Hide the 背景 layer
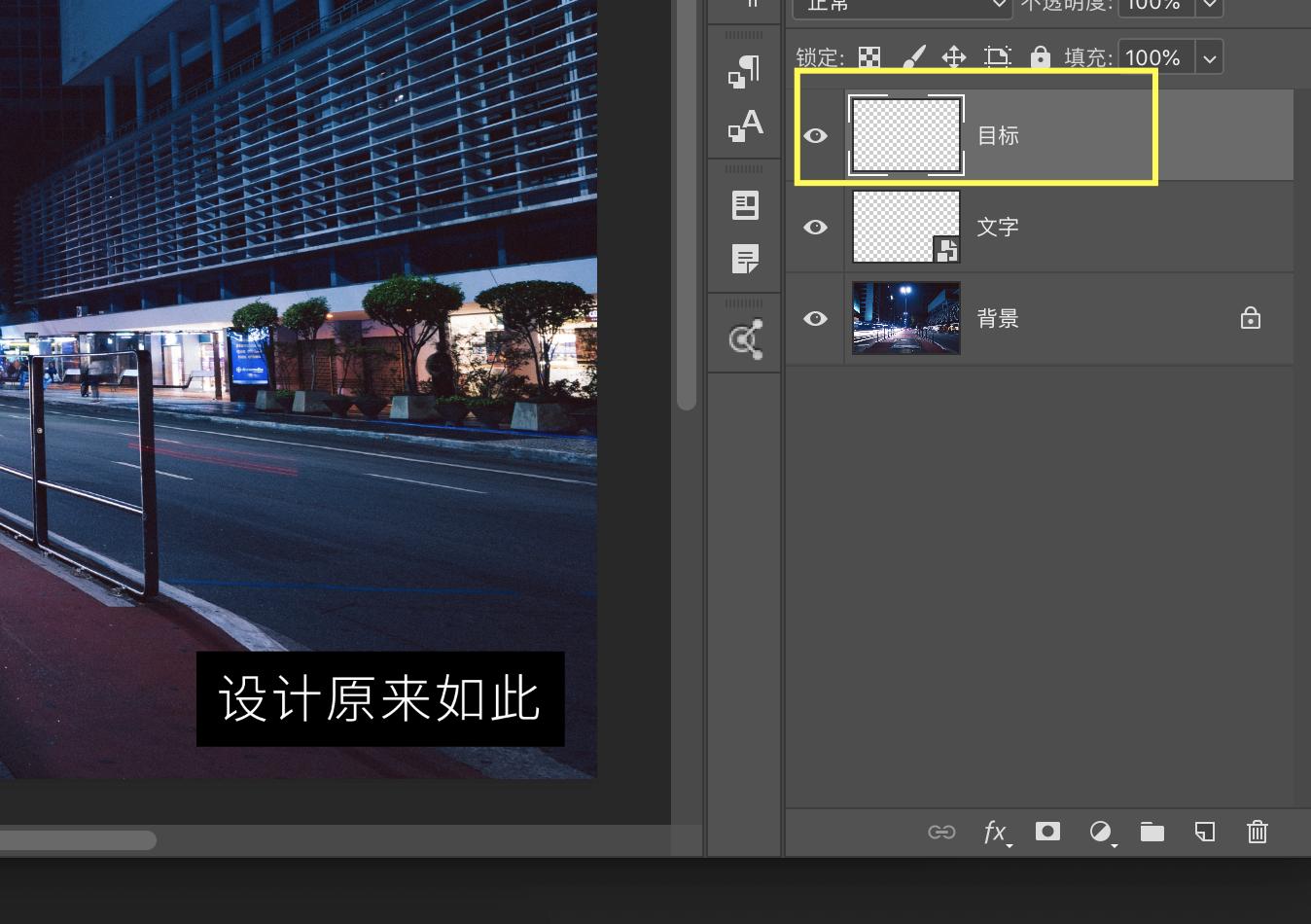1311x924 pixels. tap(816, 318)
